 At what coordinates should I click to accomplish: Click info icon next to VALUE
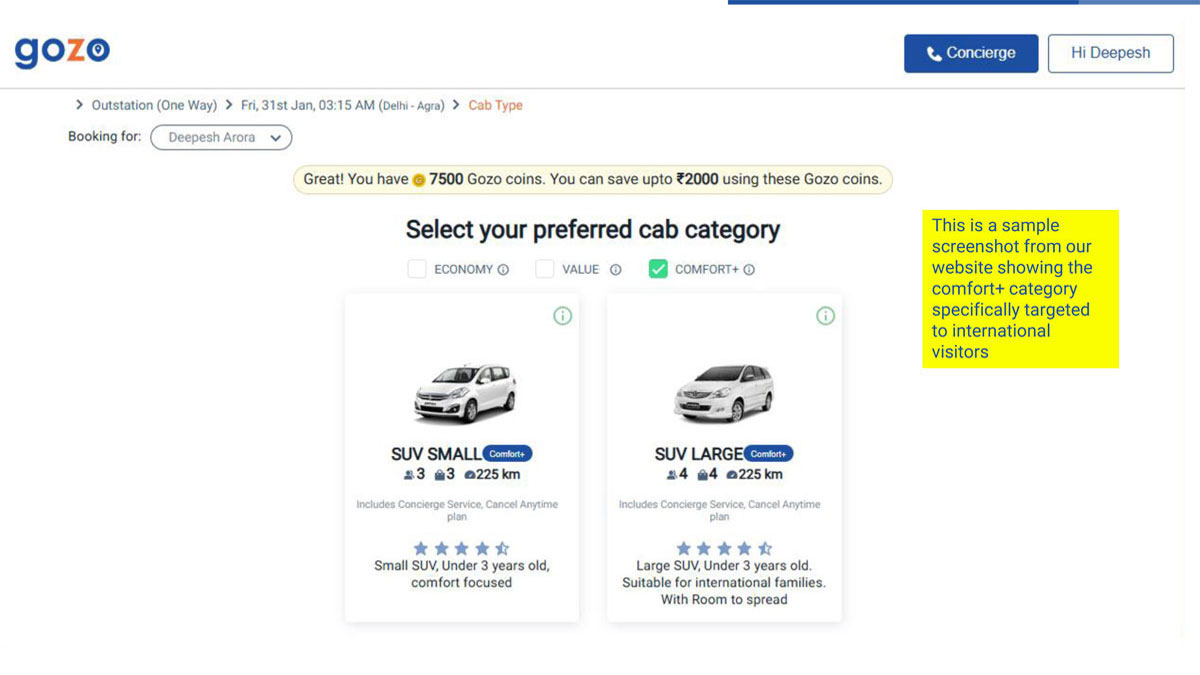[616, 269]
